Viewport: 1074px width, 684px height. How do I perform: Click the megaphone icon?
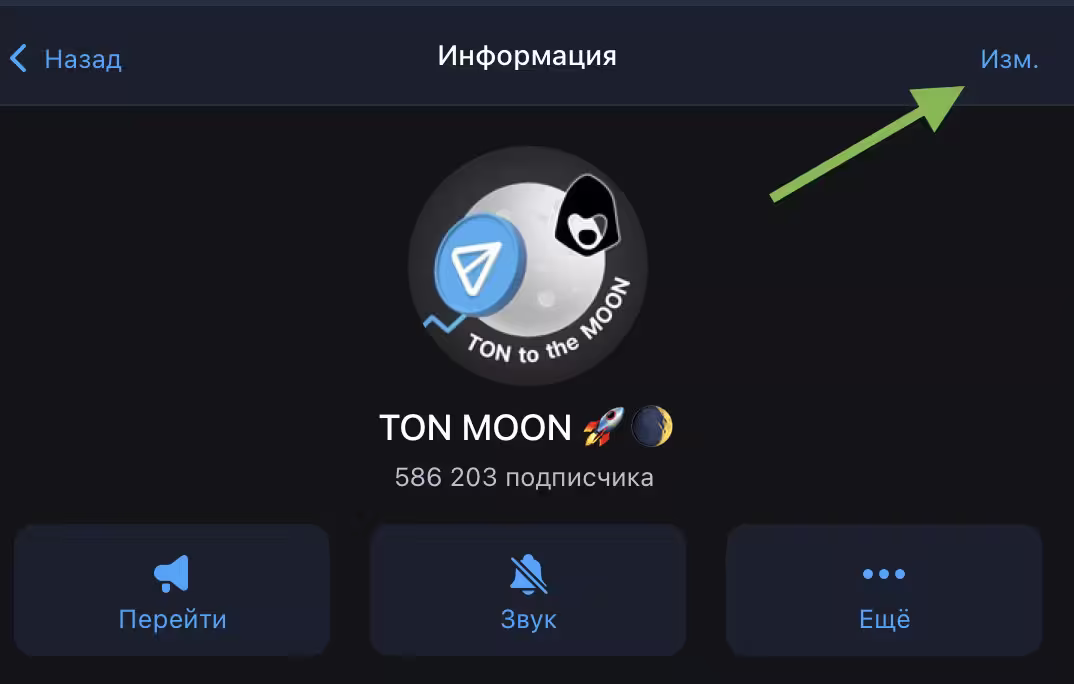tap(171, 574)
